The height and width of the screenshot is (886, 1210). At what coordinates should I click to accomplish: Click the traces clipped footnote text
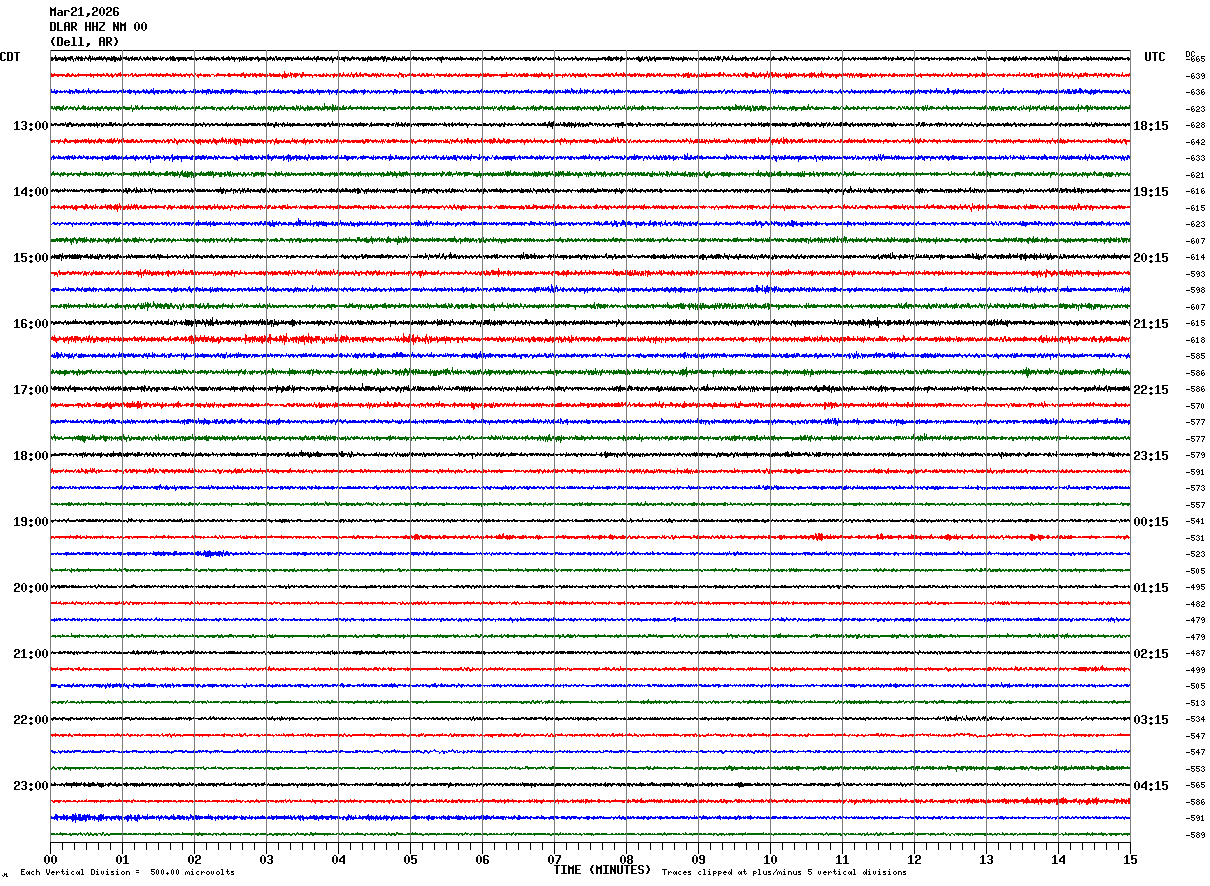pyautogui.click(x=784, y=873)
